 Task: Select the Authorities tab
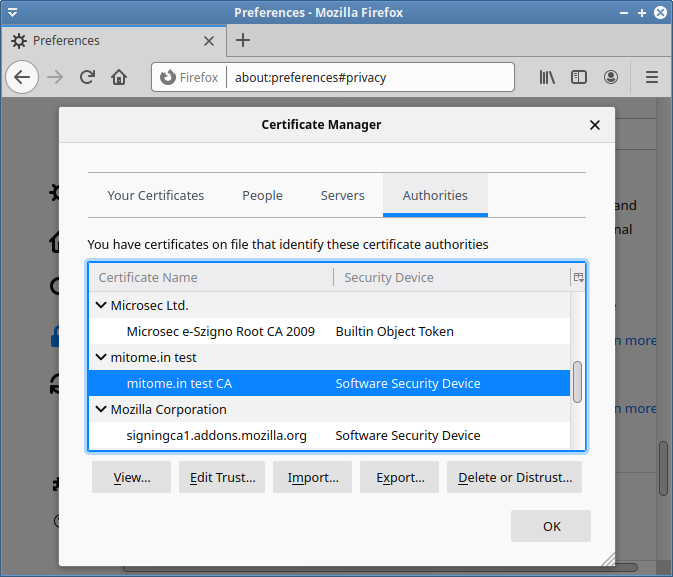pyautogui.click(x=435, y=195)
